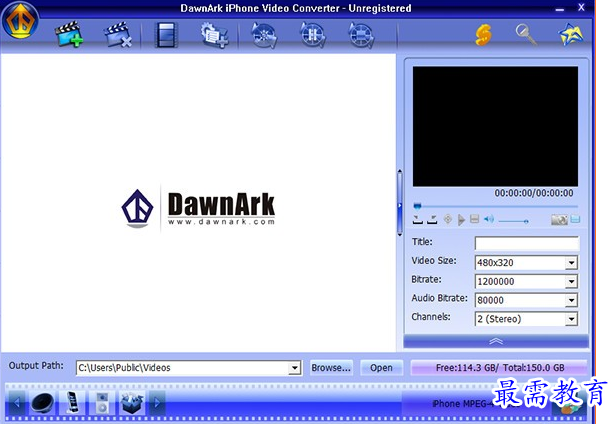Click the gold dollar buy icon
This screenshot has height=424, width=616.
pos(484,35)
